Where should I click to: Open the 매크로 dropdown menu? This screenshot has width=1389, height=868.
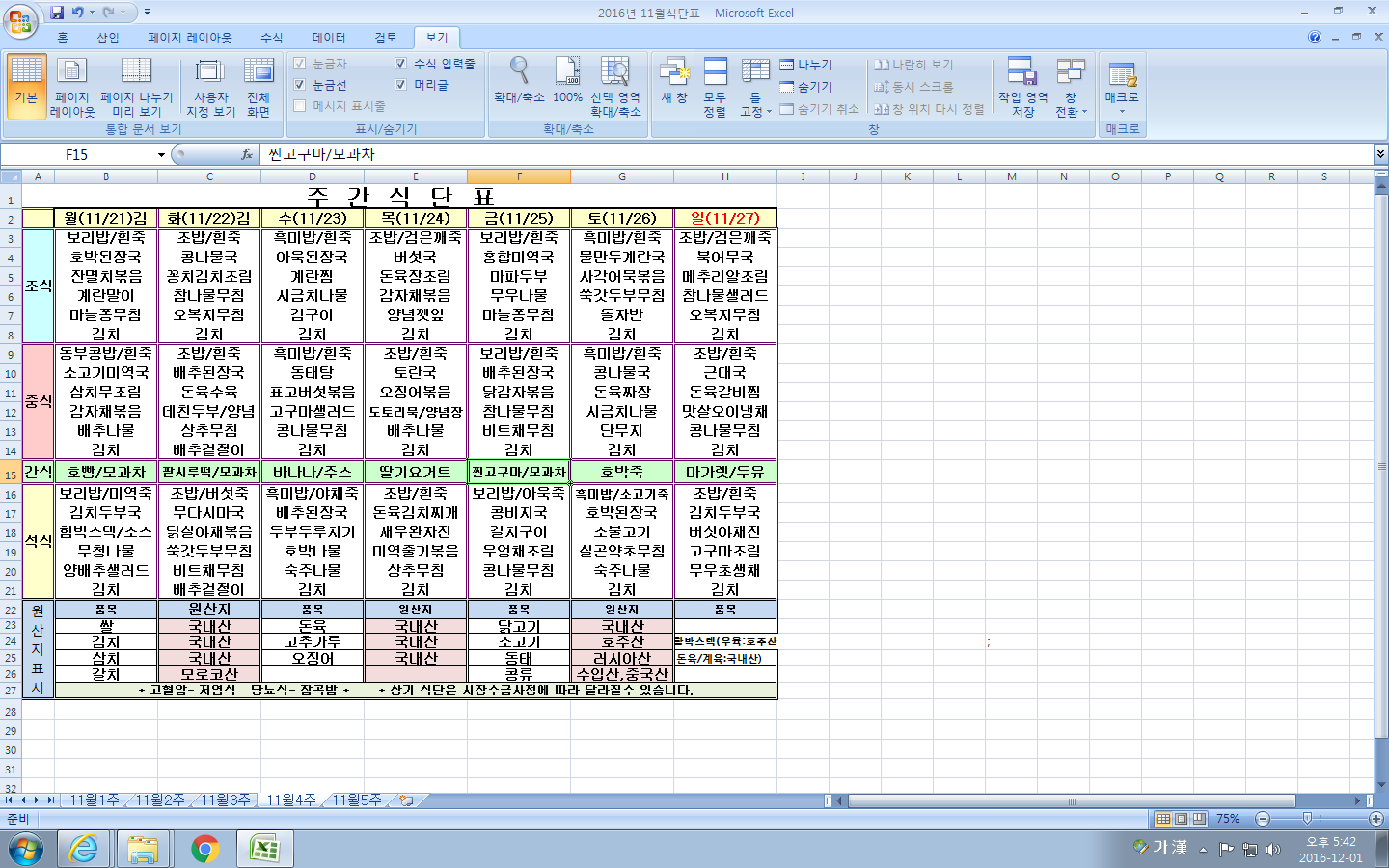click(x=1122, y=111)
